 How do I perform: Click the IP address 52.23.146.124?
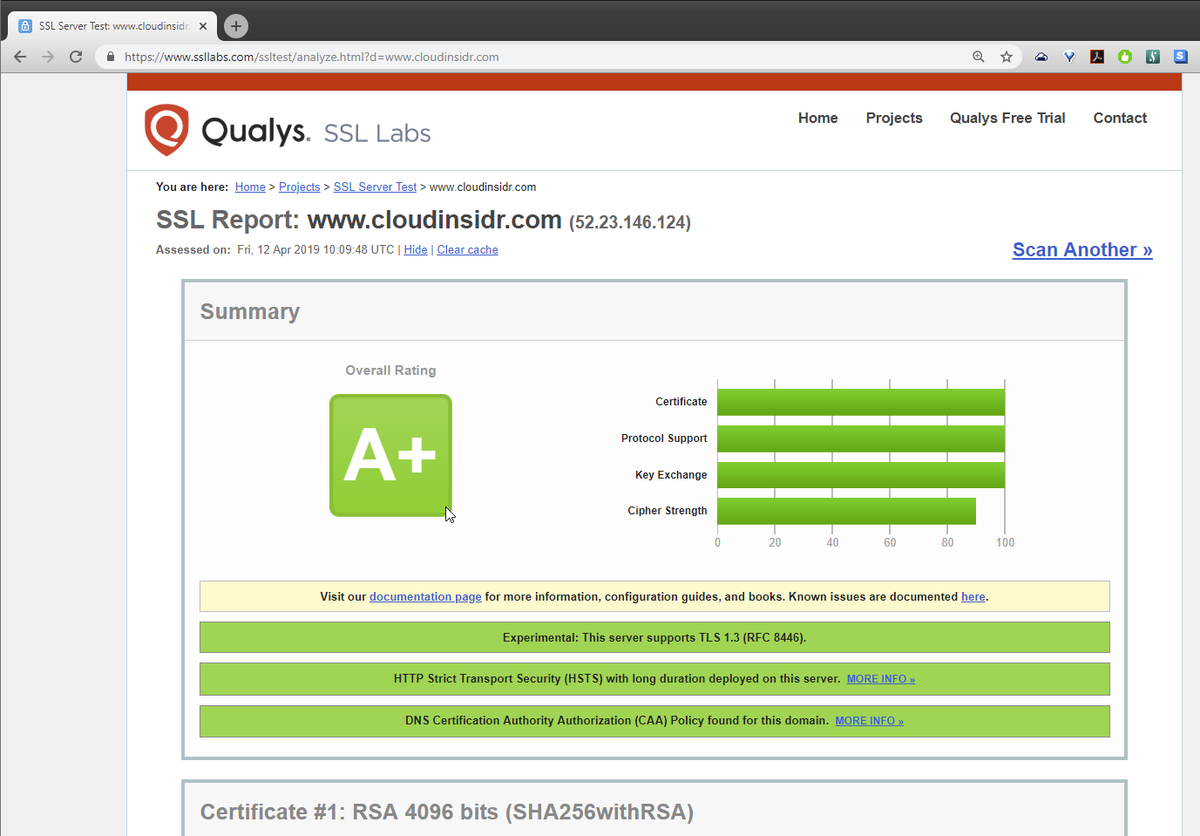pyautogui.click(x=630, y=222)
